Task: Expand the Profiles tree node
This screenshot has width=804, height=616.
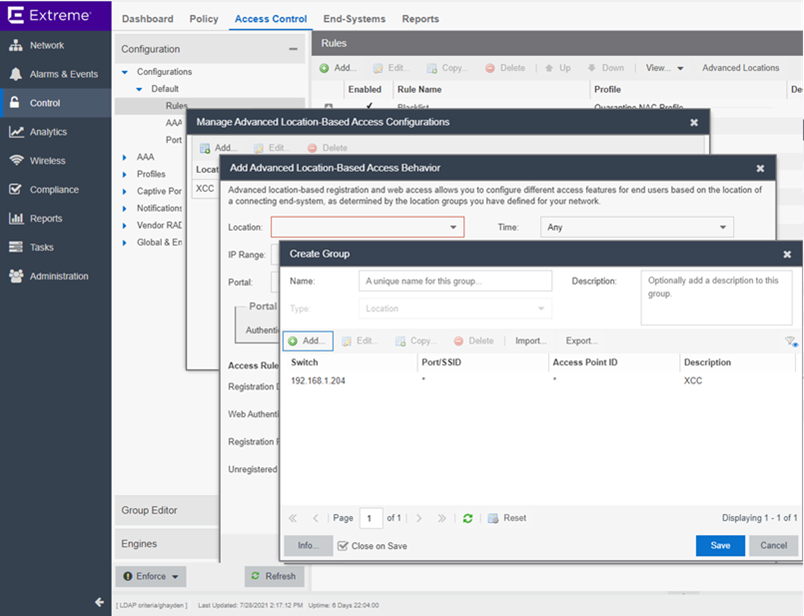Action: pyautogui.click(x=125, y=174)
